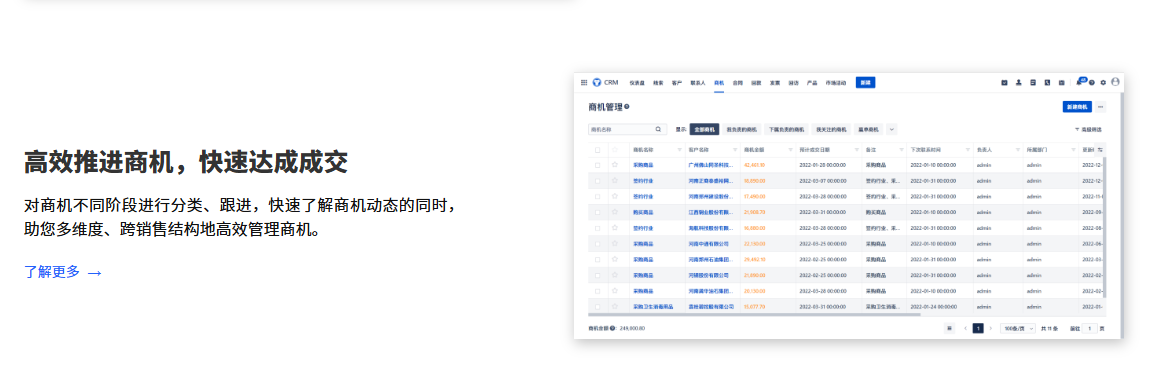Open the apps grid icon beside CRM logo
Image resolution: width=1162 pixels, height=384 pixels.
584,82
